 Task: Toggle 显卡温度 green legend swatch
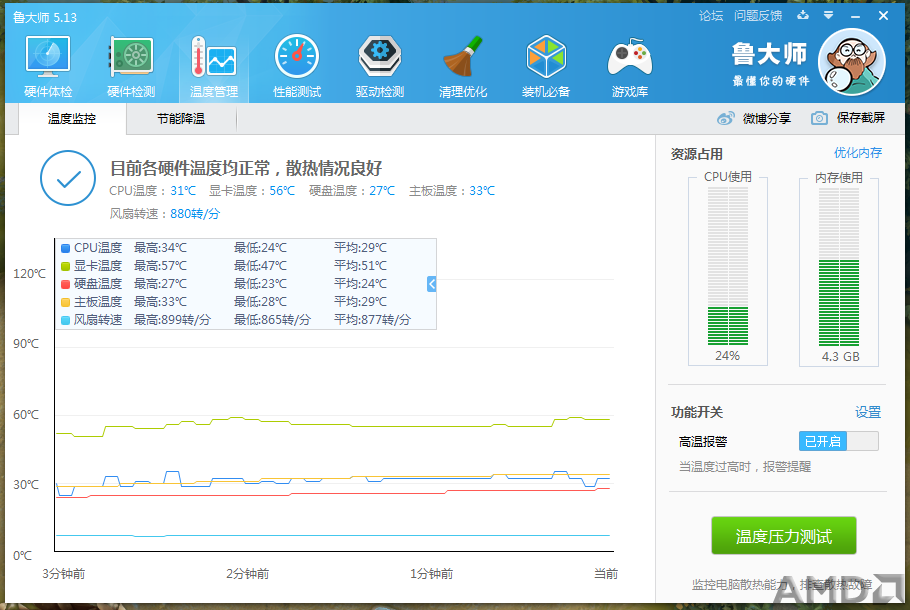(x=66, y=266)
